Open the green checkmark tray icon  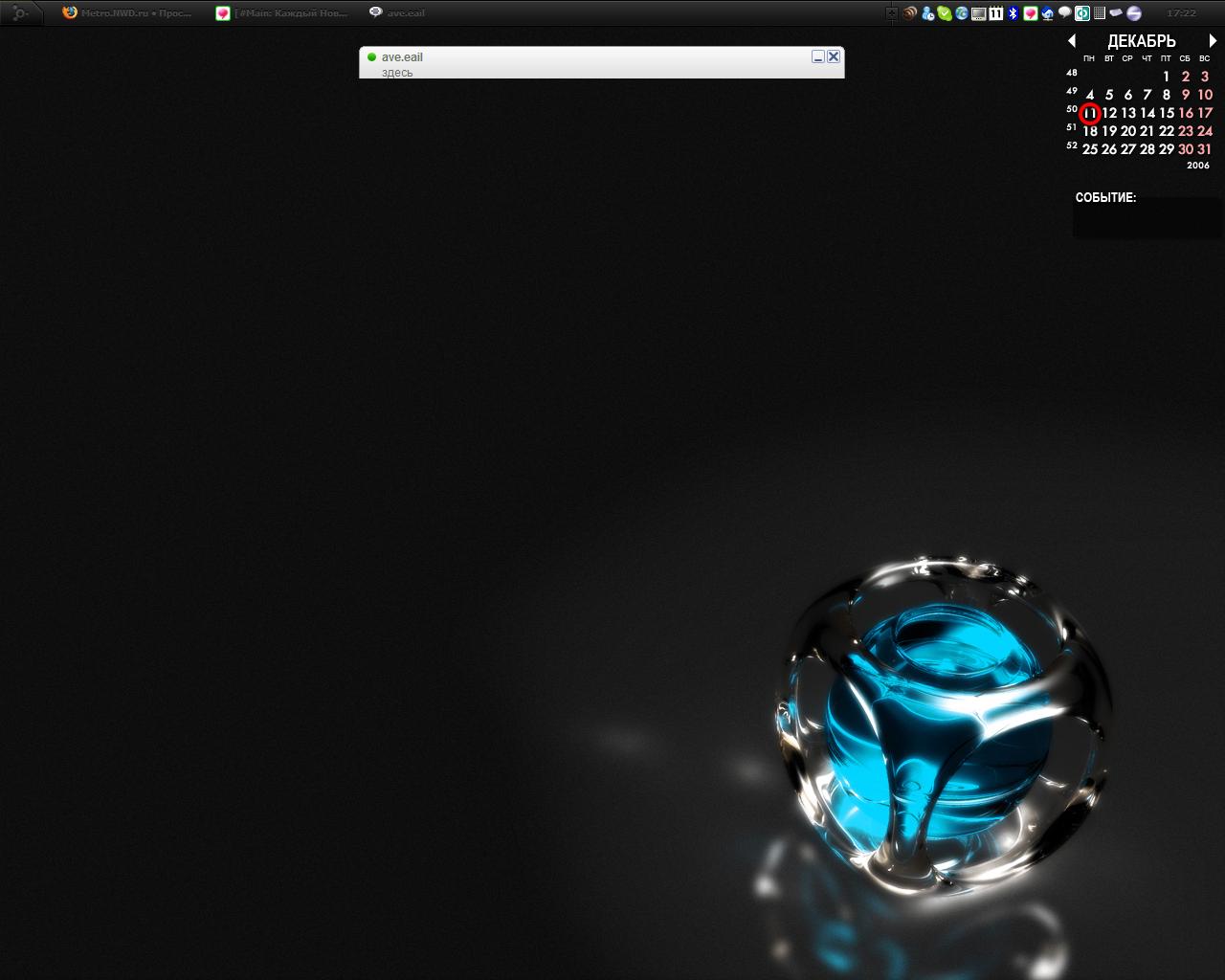click(945, 13)
